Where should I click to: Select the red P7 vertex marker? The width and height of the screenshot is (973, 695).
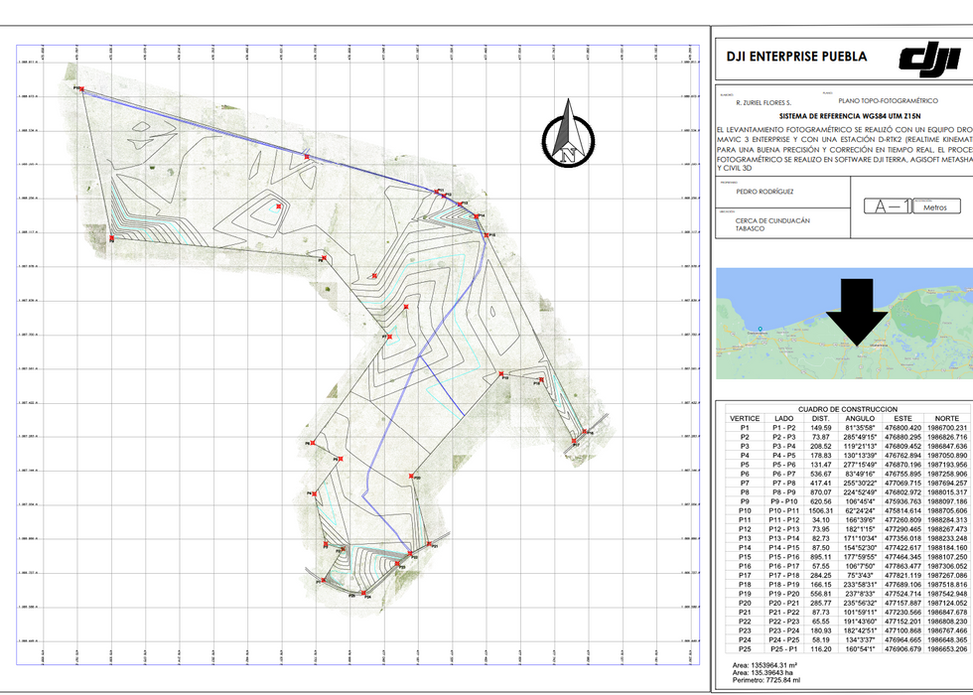(391, 336)
